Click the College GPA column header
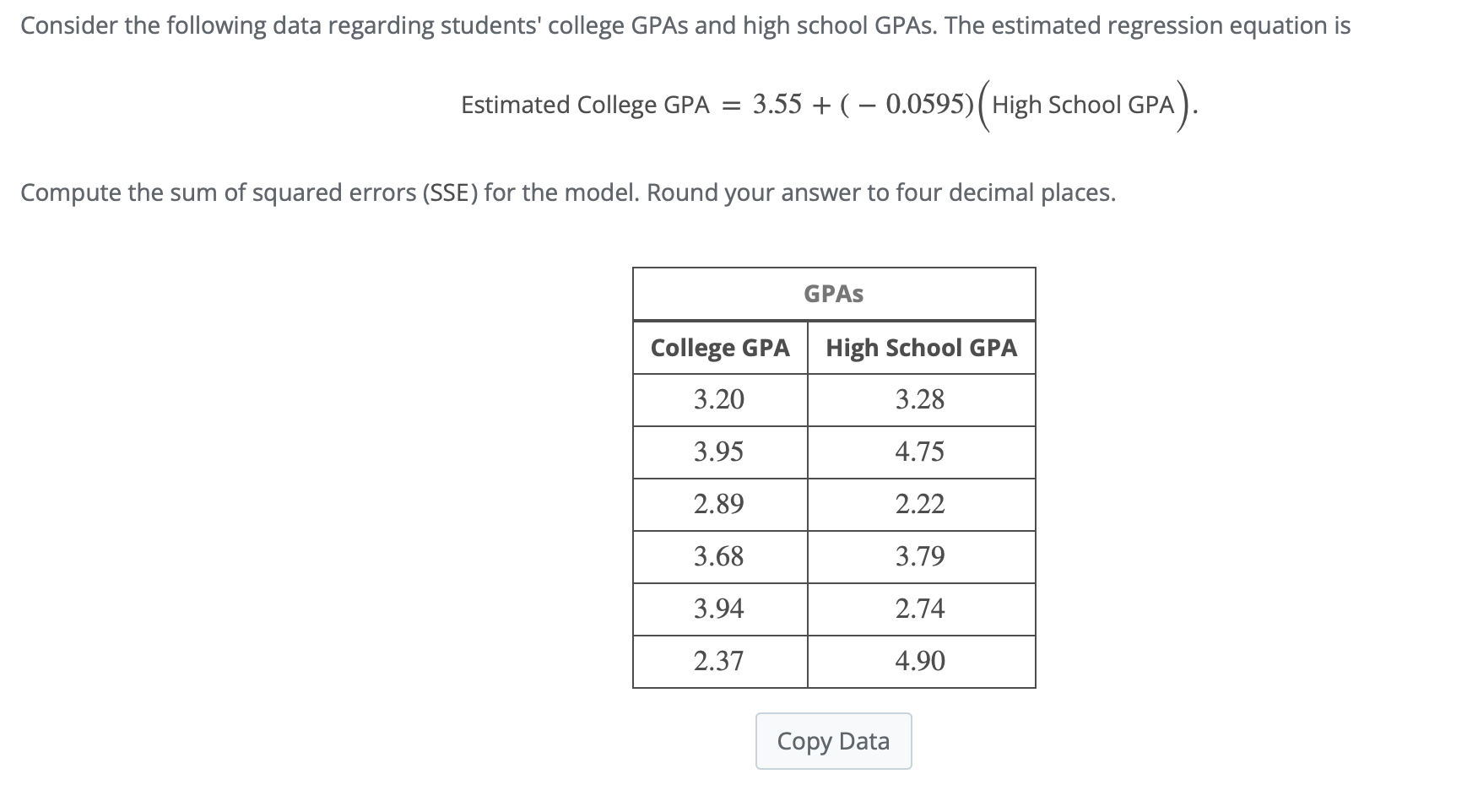Viewport: 1467px width, 812px height. [x=719, y=347]
